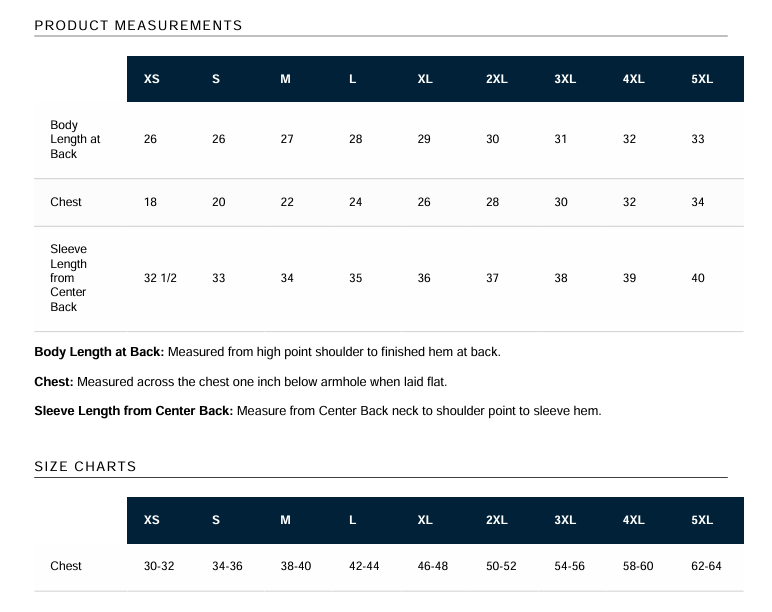This screenshot has height=612, width=772.
Task: Select the chest value 18 for XS
Action: (x=150, y=202)
